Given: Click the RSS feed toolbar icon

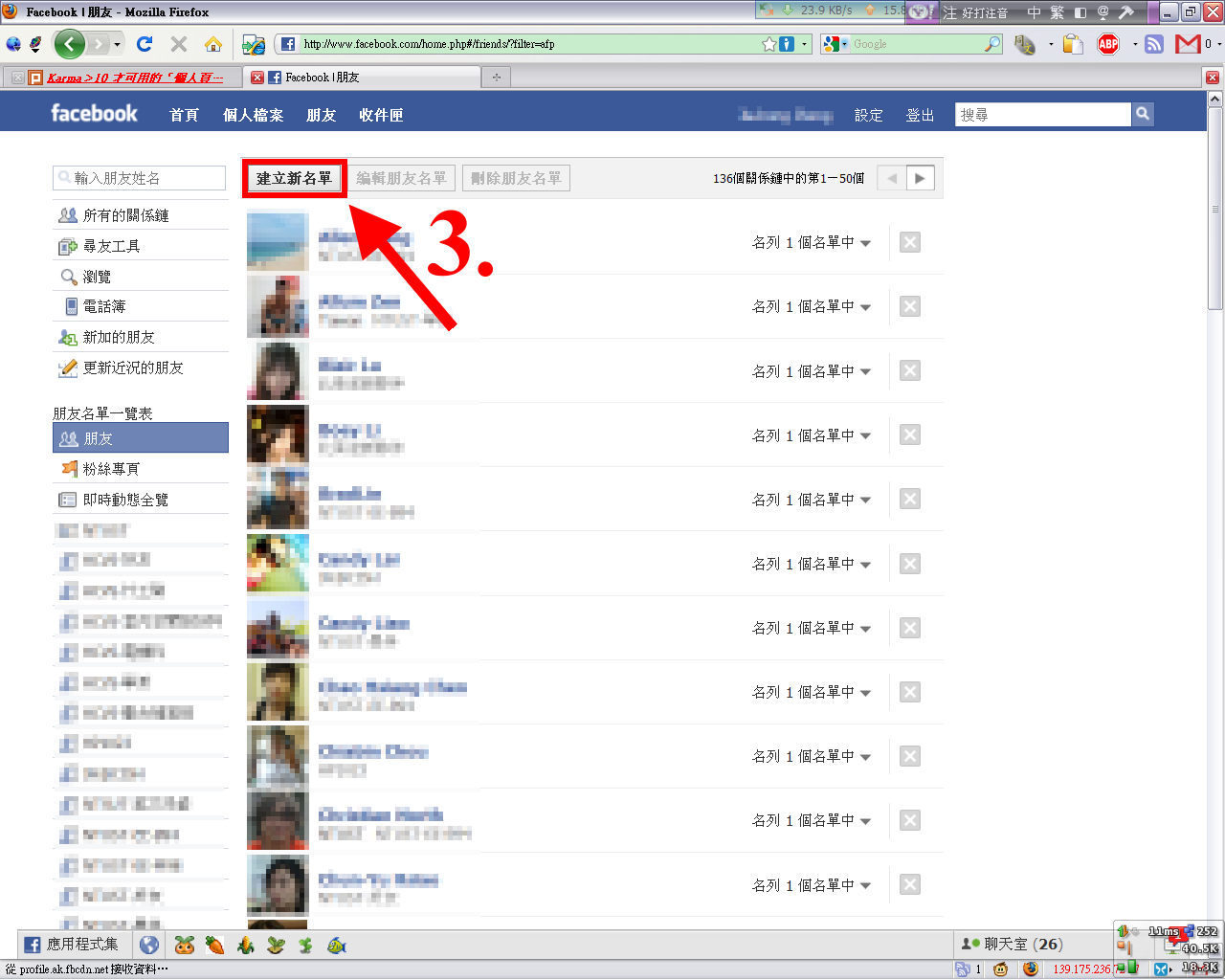Looking at the screenshot, I should pos(1154,44).
